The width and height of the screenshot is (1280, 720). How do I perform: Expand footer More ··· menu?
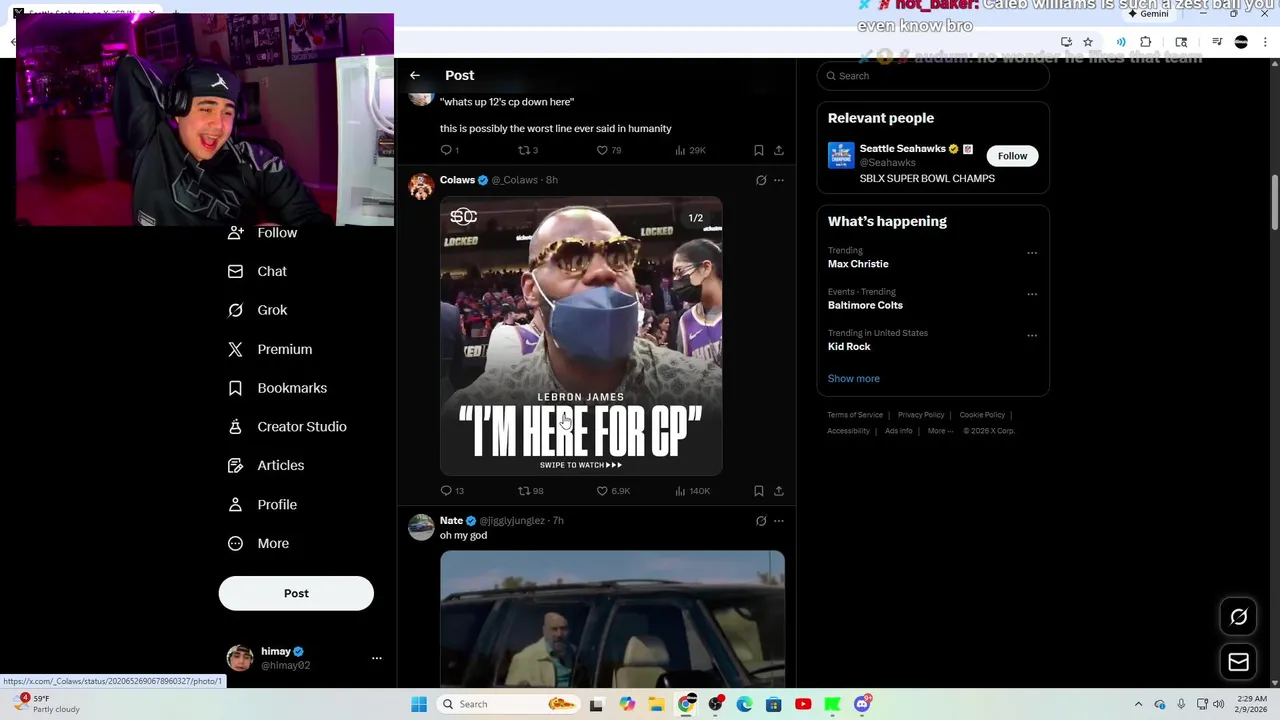[940, 431]
